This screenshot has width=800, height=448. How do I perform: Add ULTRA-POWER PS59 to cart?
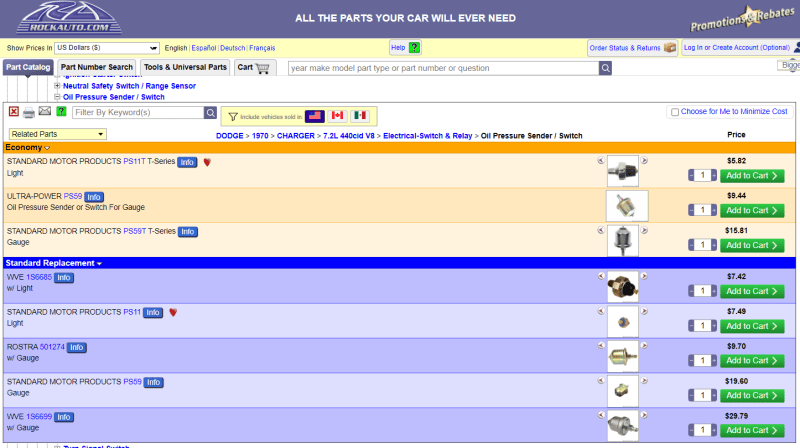click(x=752, y=211)
